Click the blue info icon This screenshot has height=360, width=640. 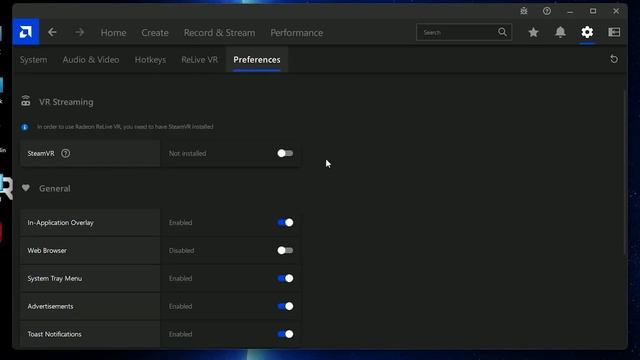point(24,127)
